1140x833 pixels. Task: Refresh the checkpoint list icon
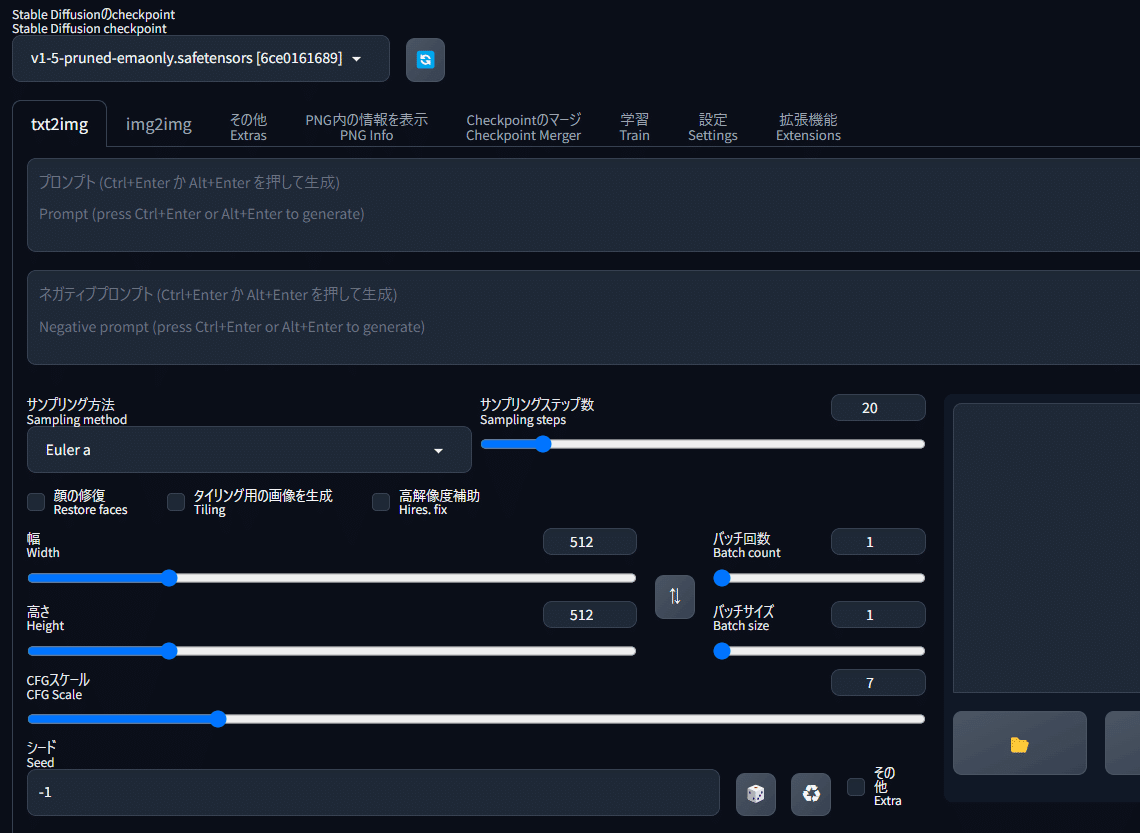(425, 60)
